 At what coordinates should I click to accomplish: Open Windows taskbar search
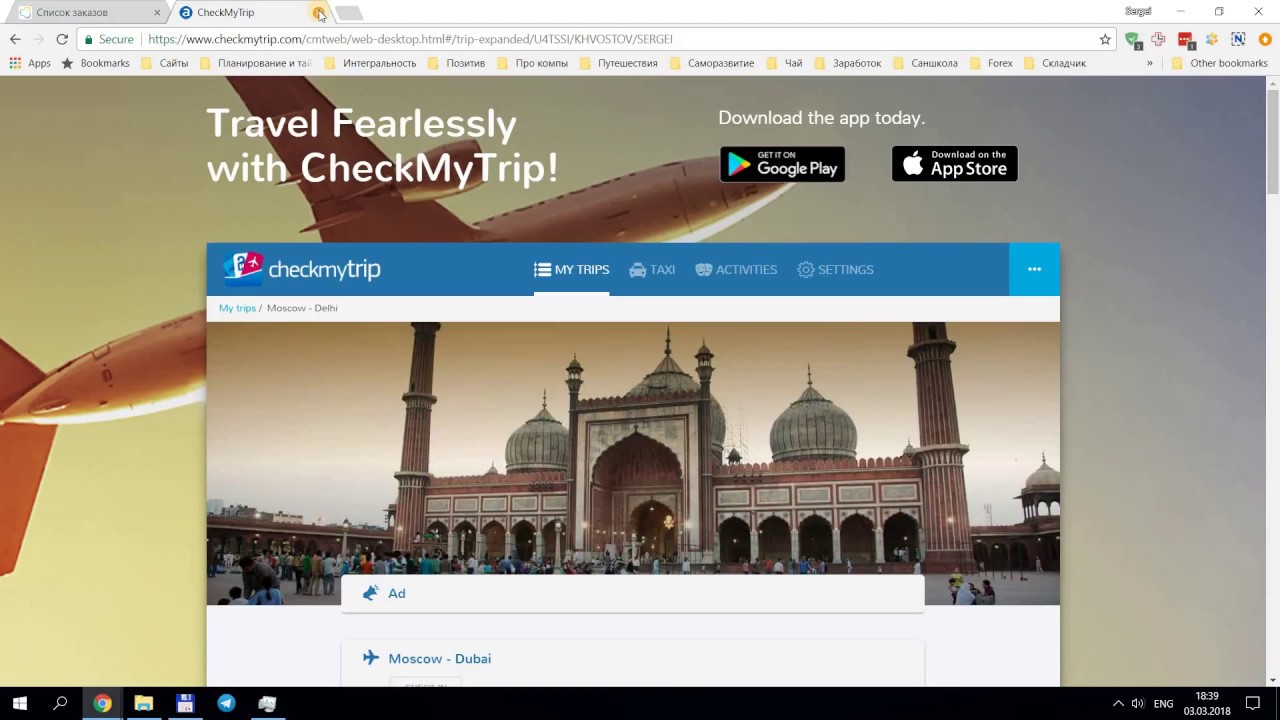(x=60, y=703)
